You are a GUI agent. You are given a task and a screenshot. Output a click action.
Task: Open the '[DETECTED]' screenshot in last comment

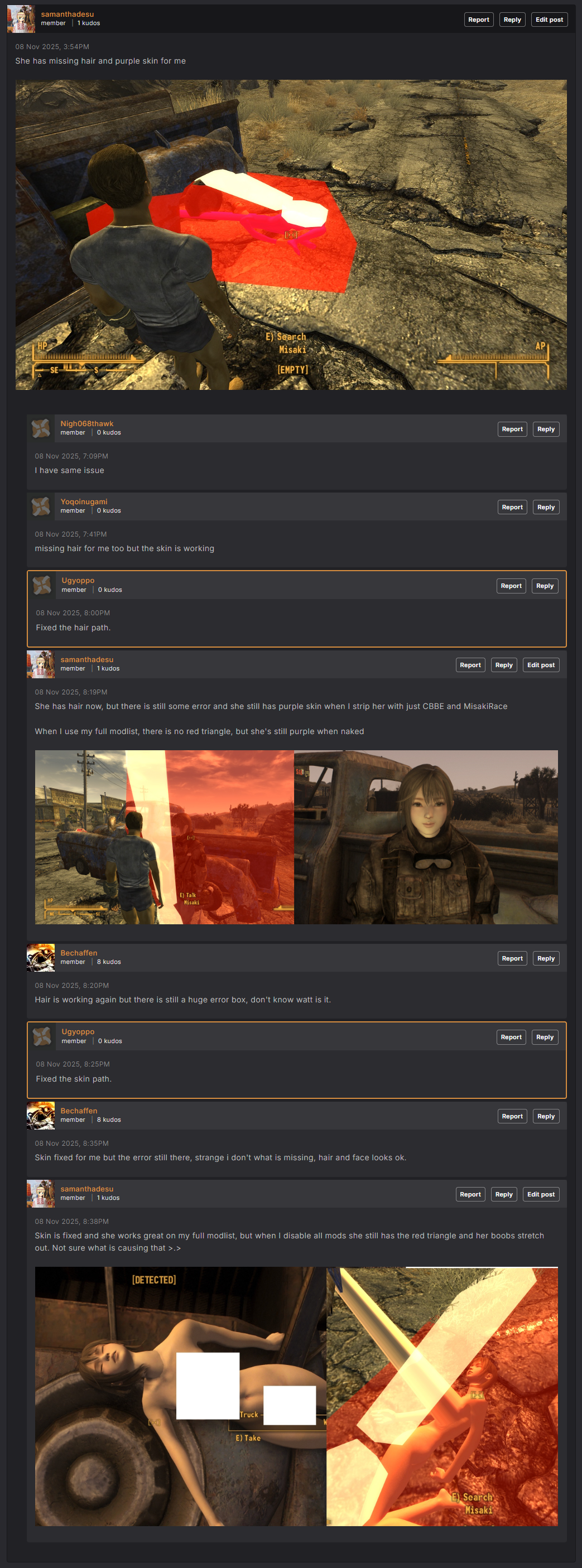(180, 1396)
